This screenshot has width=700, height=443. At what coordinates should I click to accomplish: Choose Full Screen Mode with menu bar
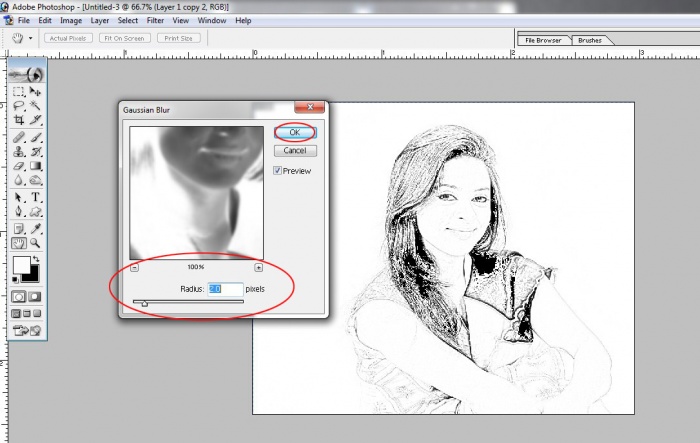click(27, 314)
